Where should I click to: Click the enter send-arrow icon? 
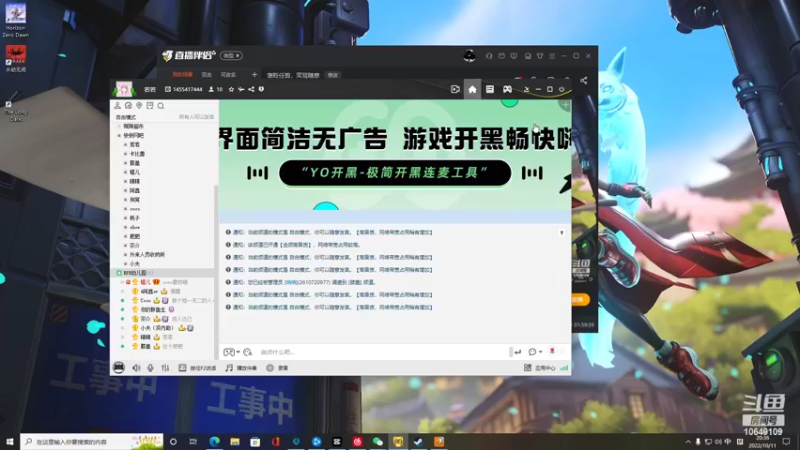[517, 352]
